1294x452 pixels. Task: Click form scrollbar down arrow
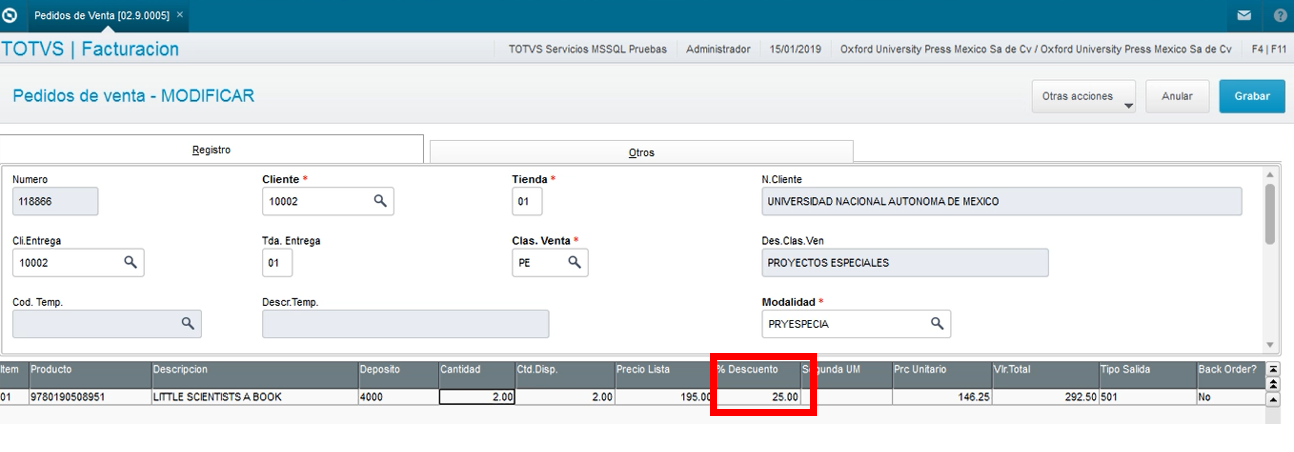[x=1270, y=343]
